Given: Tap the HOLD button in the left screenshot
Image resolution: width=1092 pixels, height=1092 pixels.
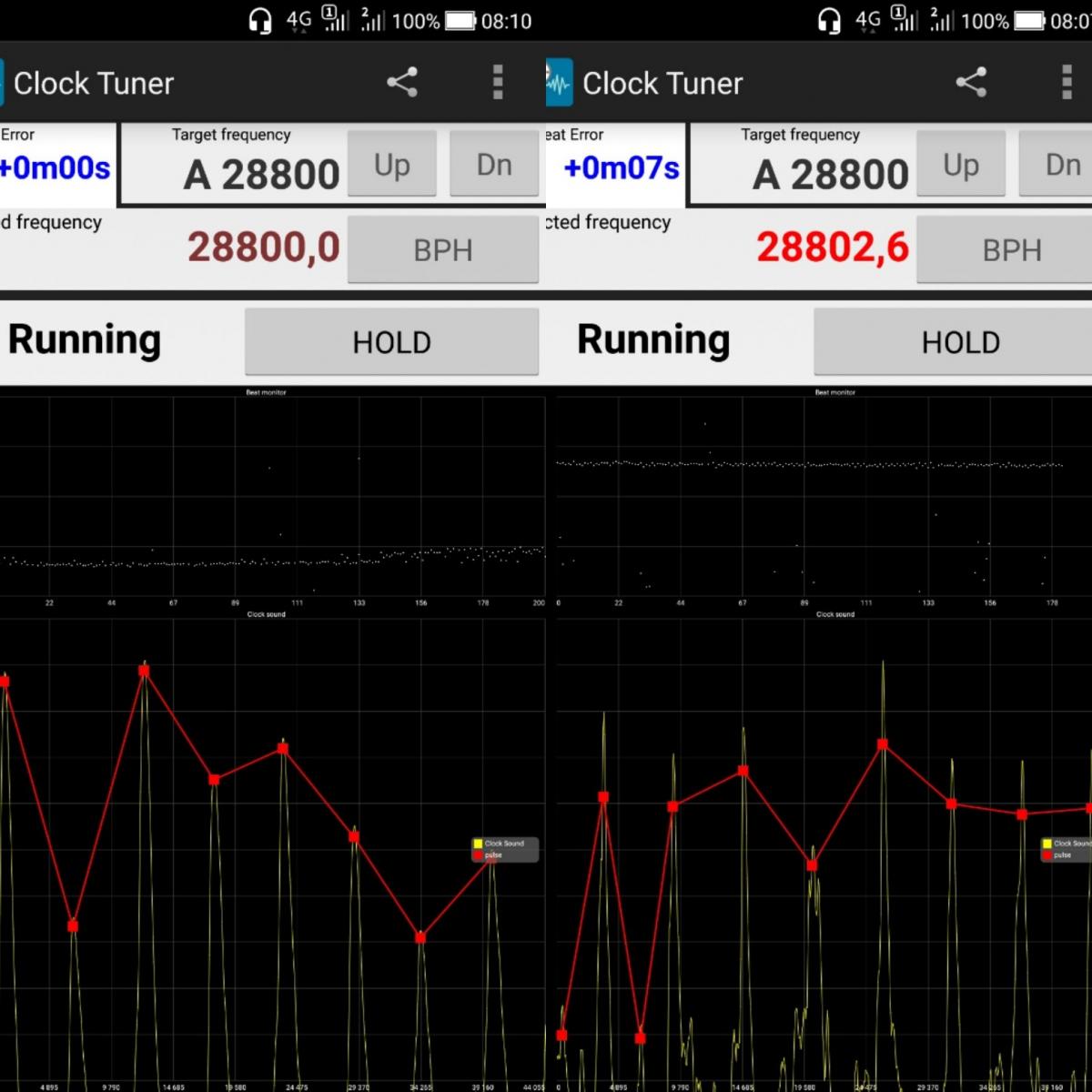Looking at the screenshot, I should [391, 341].
